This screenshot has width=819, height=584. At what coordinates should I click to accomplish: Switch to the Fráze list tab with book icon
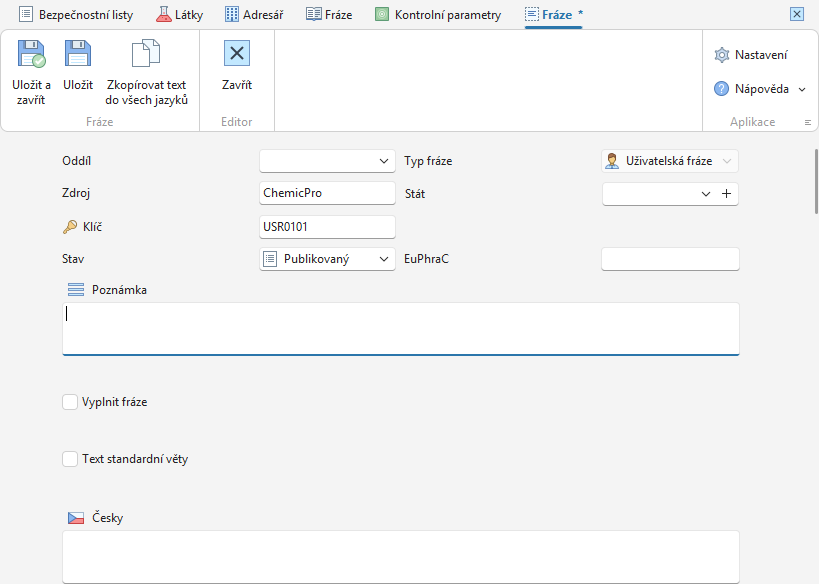[329, 15]
